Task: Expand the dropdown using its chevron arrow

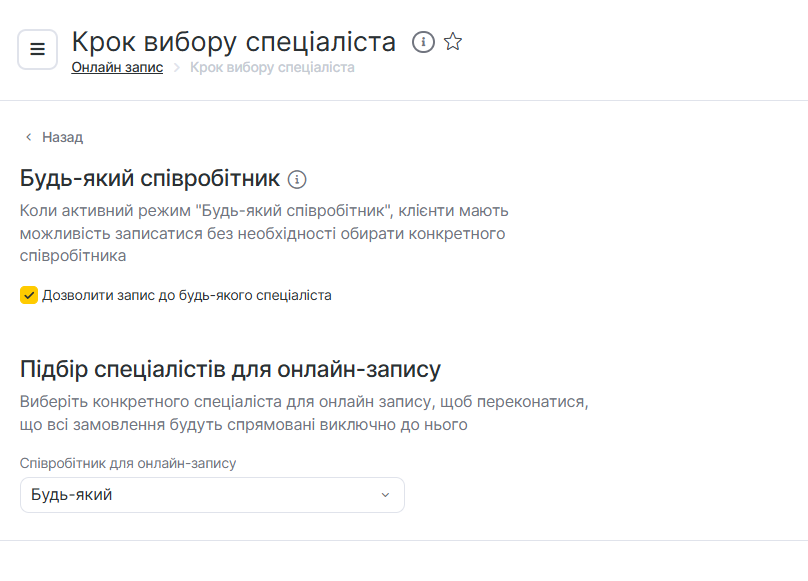Action: tap(385, 495)
